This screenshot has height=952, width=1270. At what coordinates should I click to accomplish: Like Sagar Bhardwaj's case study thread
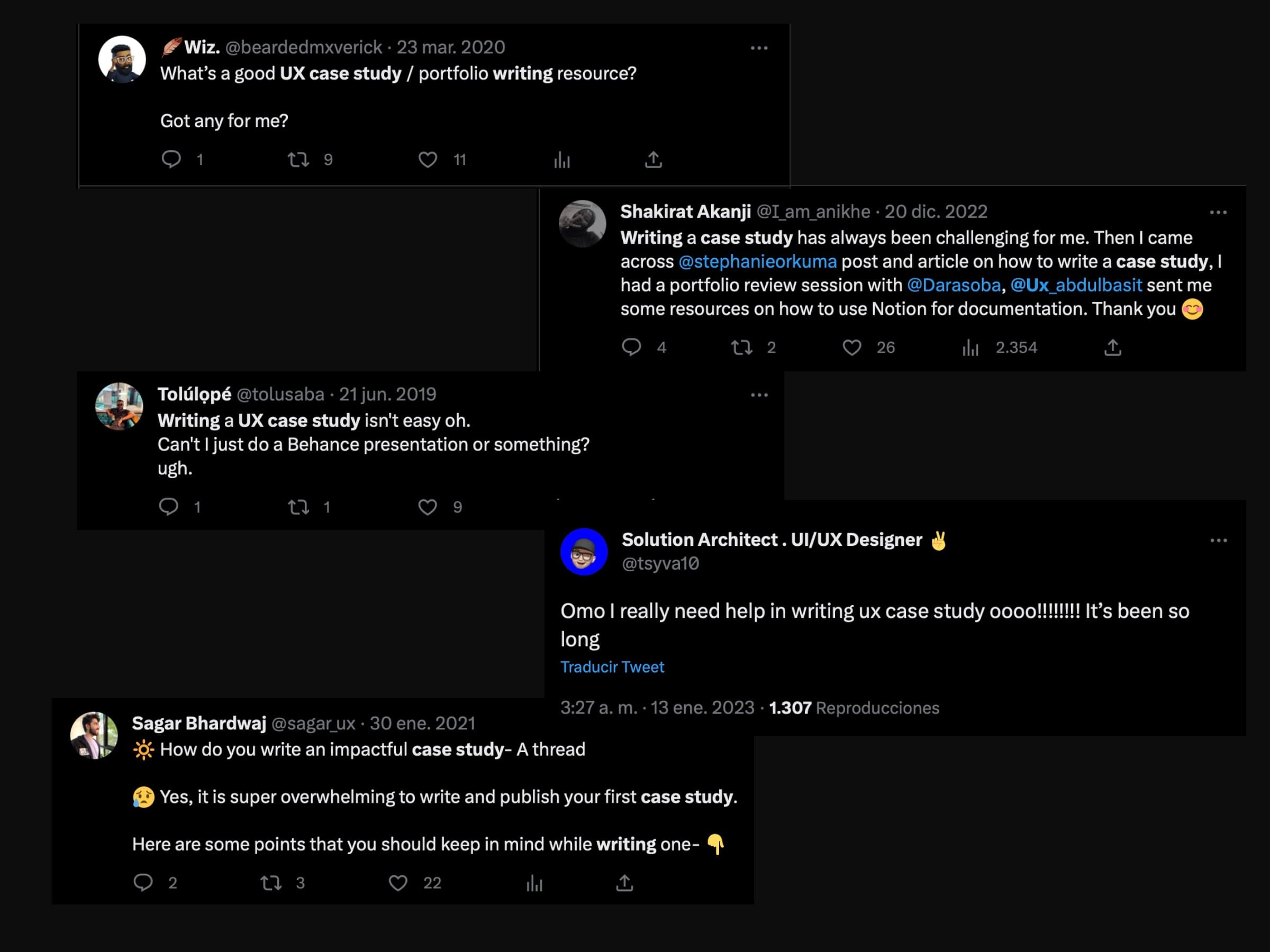point(398,882)
